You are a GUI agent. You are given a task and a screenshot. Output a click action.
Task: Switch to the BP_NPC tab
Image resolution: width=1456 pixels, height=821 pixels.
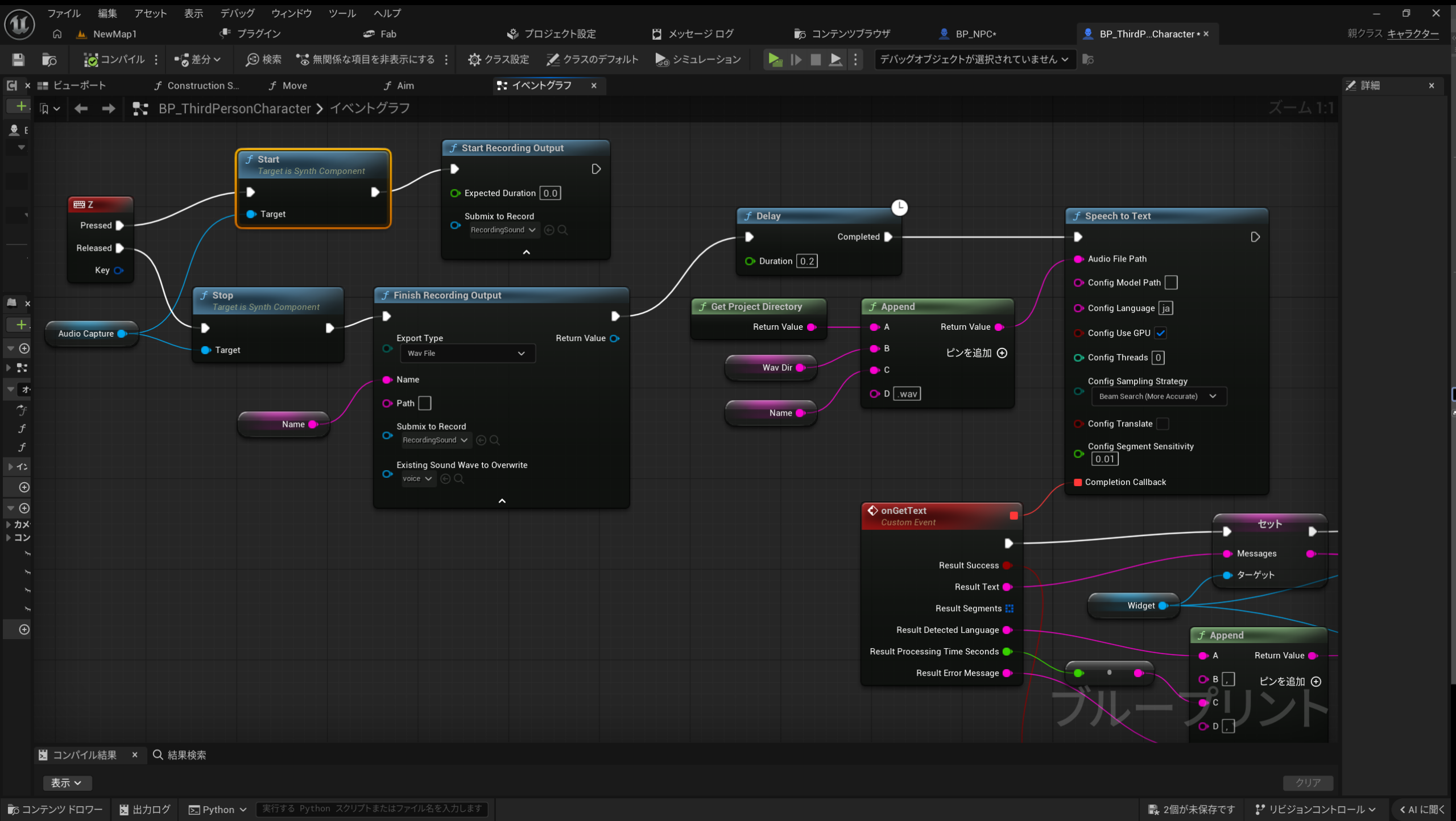[x=975, y=34]
